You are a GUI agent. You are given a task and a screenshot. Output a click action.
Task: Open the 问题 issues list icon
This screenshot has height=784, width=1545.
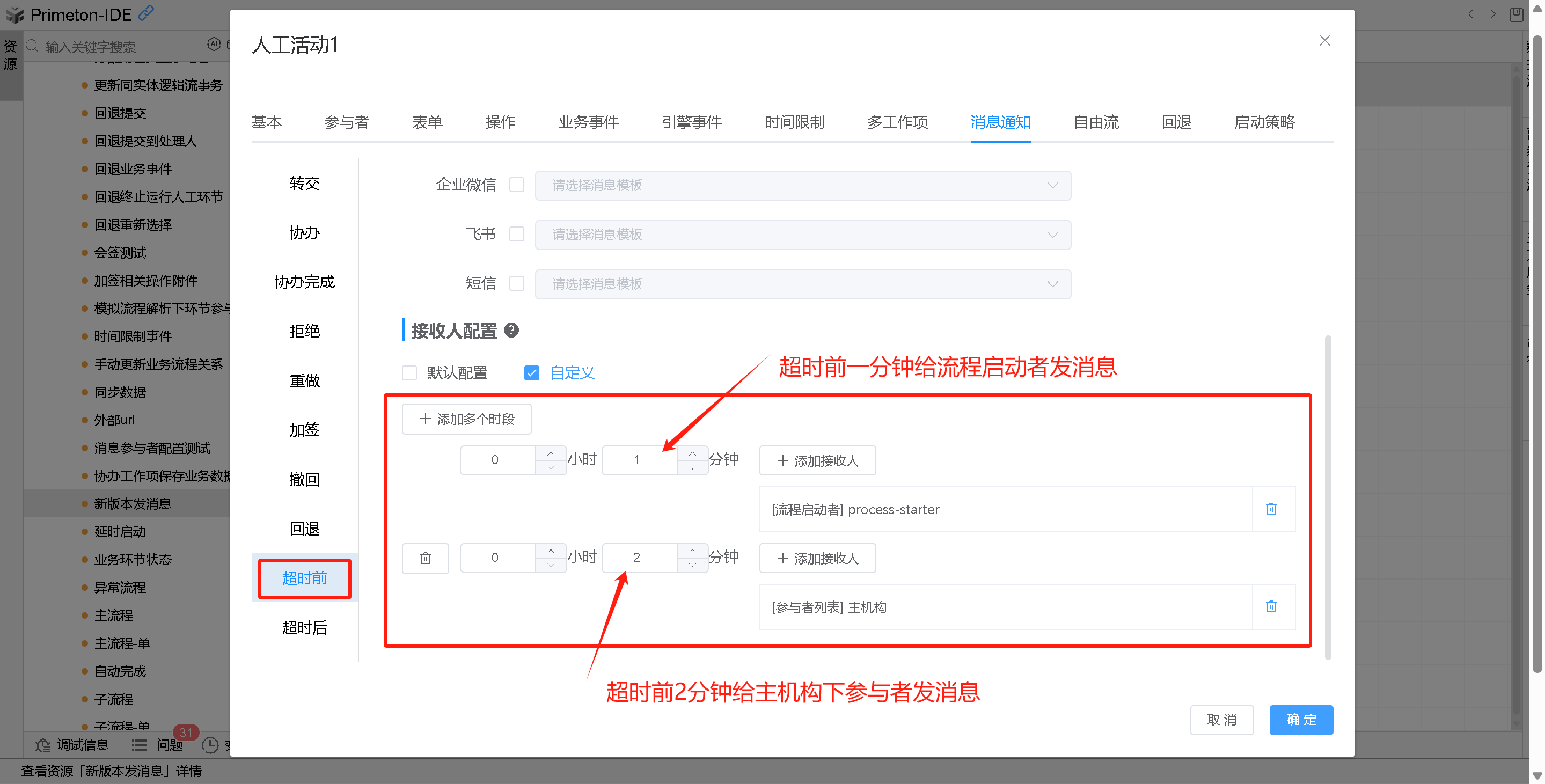tap(139, 745)
